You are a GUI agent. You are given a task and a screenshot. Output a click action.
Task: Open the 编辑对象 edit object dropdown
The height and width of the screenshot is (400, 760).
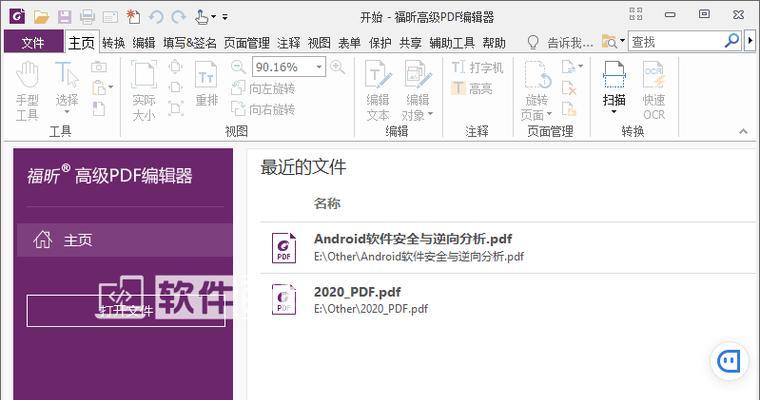(x=417, y=90)
